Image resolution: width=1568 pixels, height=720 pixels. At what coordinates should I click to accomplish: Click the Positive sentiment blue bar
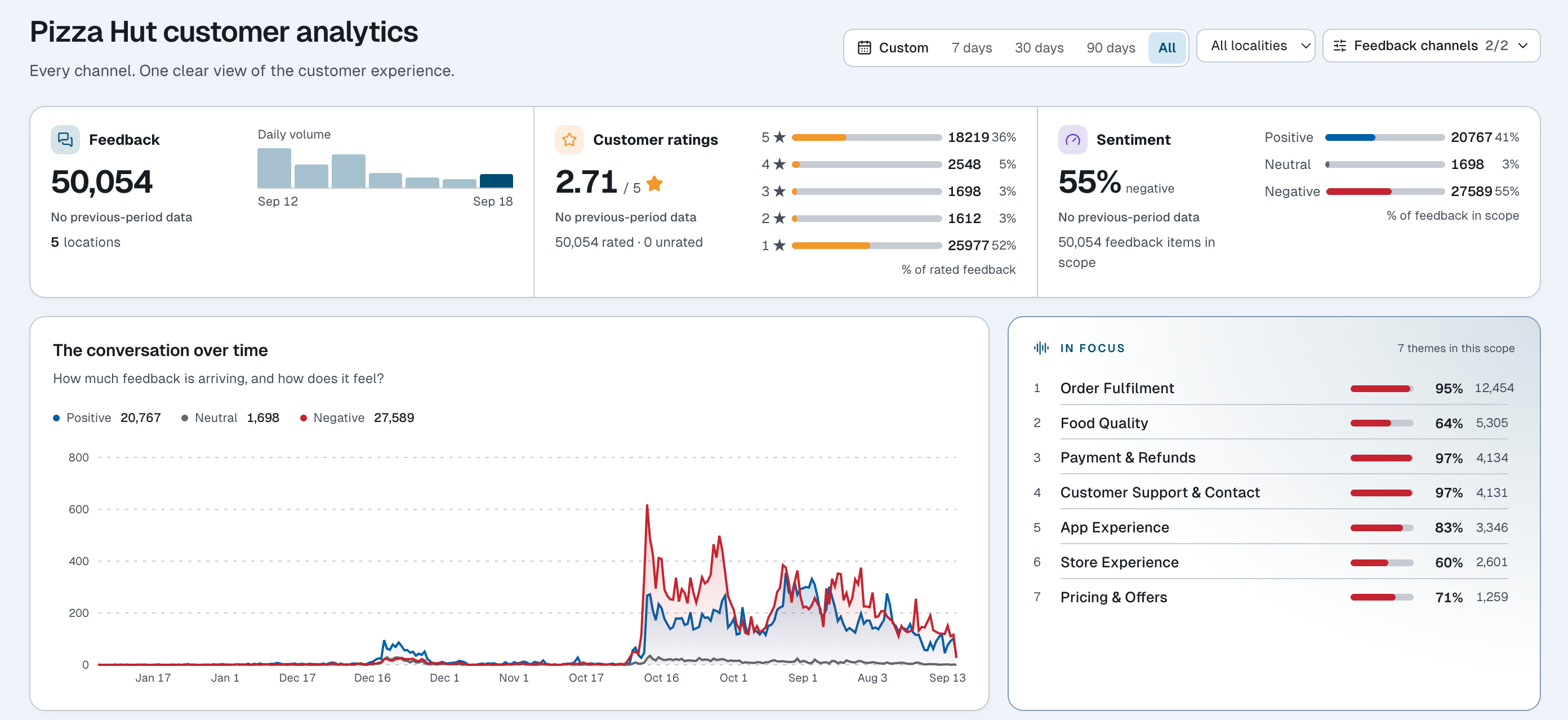[1350, 137]
